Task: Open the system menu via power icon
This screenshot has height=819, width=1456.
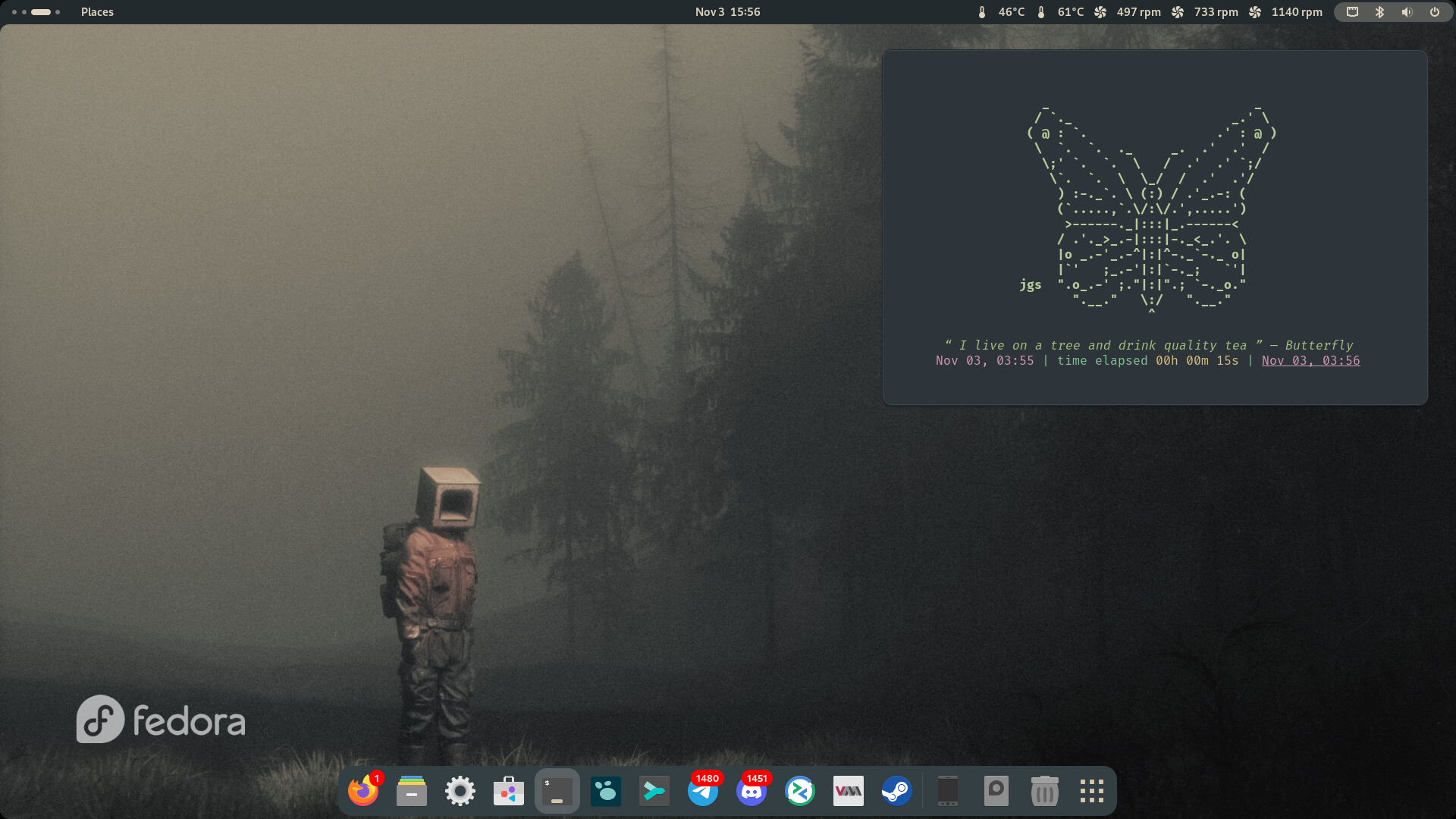Action: click(1435, 12)
